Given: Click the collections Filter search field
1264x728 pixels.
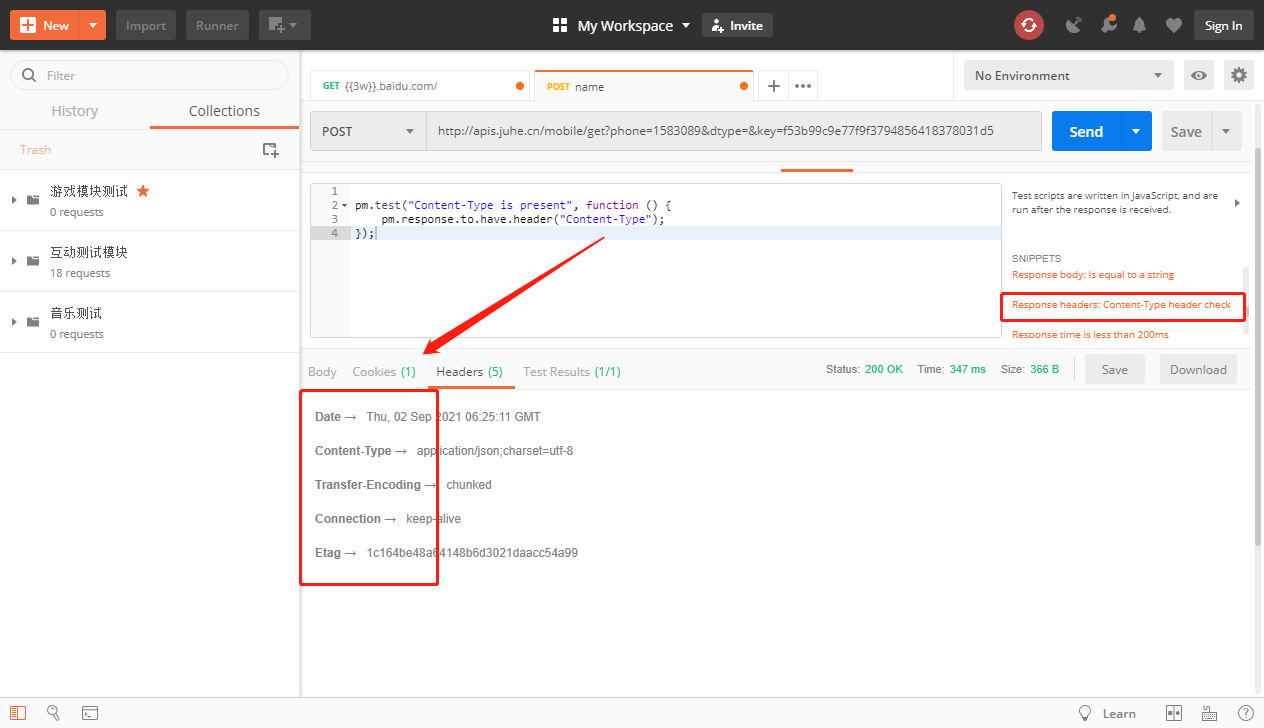Looking at the screenshot, I should 149,75.
